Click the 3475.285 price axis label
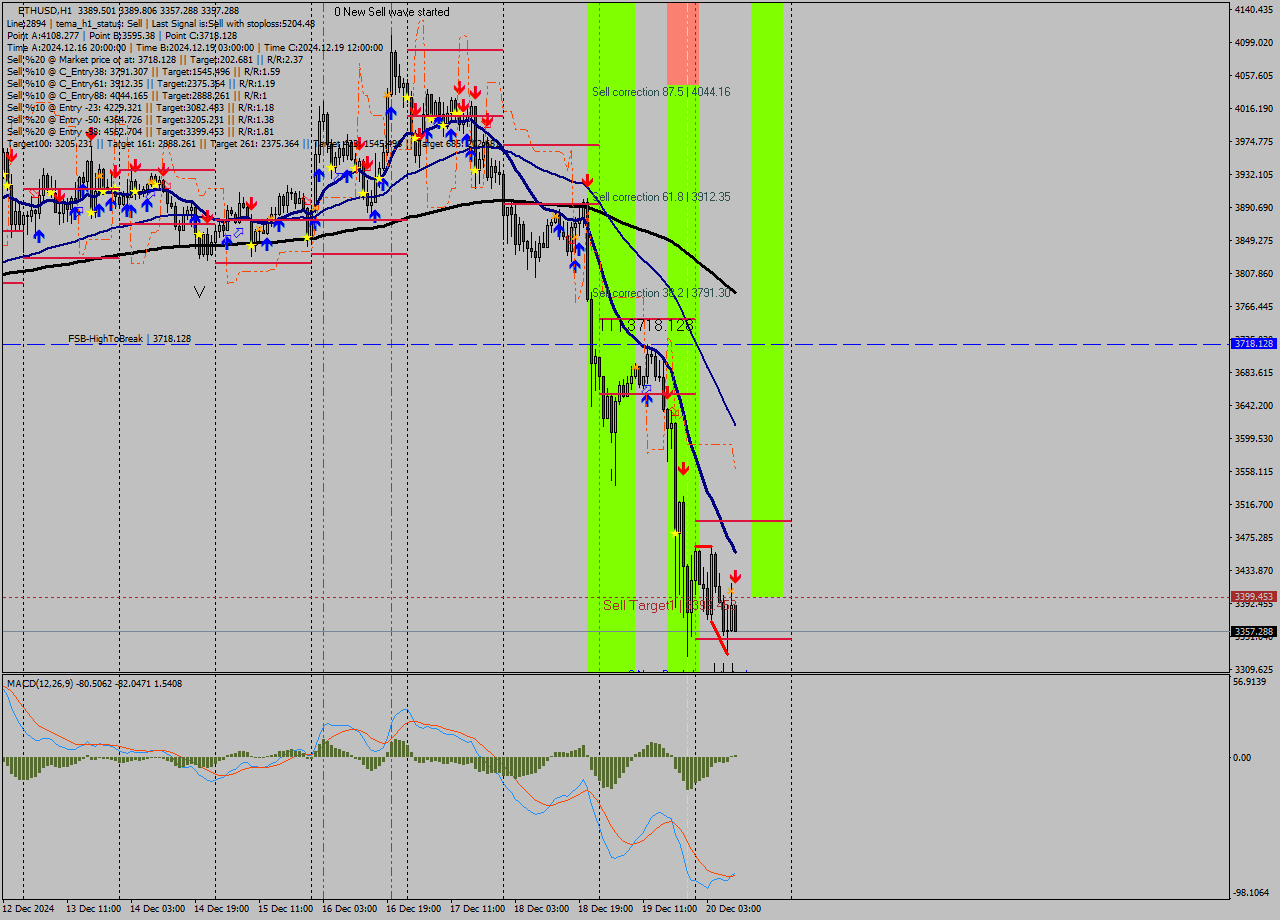This screenshot has width=1280, height=920. (1254, 537)
